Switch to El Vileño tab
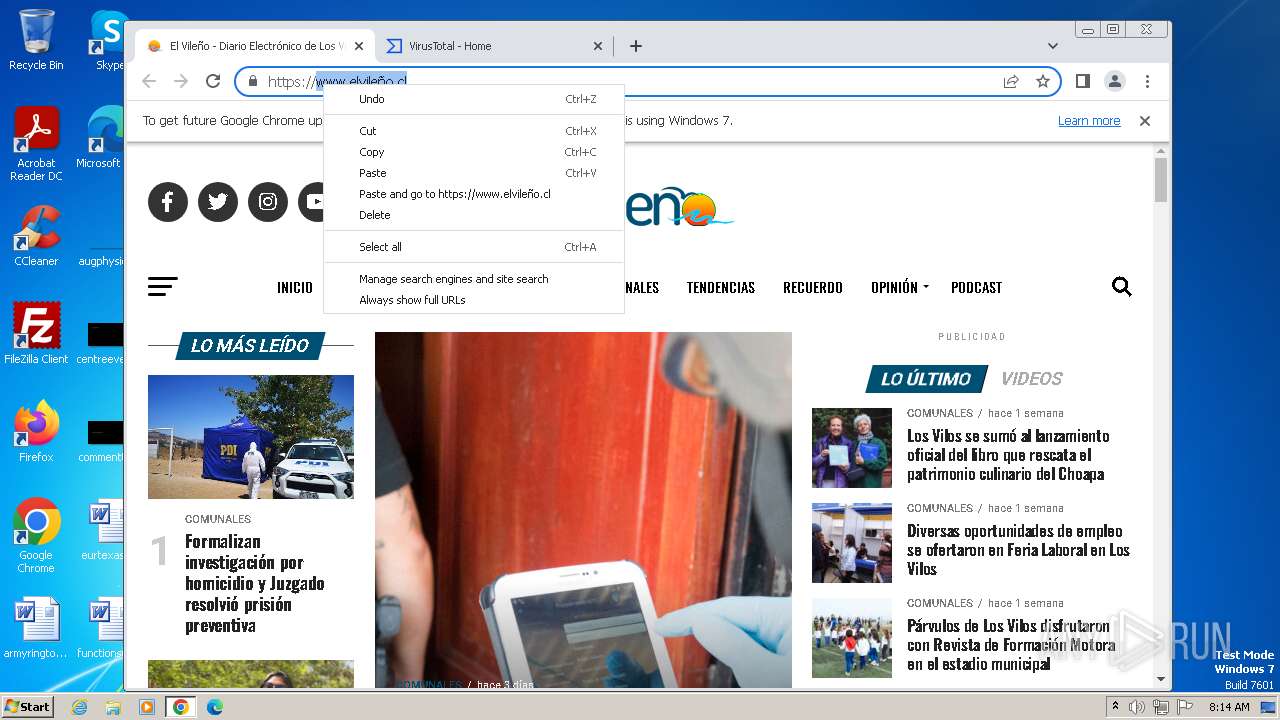The height and width of the screenshot is (720, 1280). (255, 46)
